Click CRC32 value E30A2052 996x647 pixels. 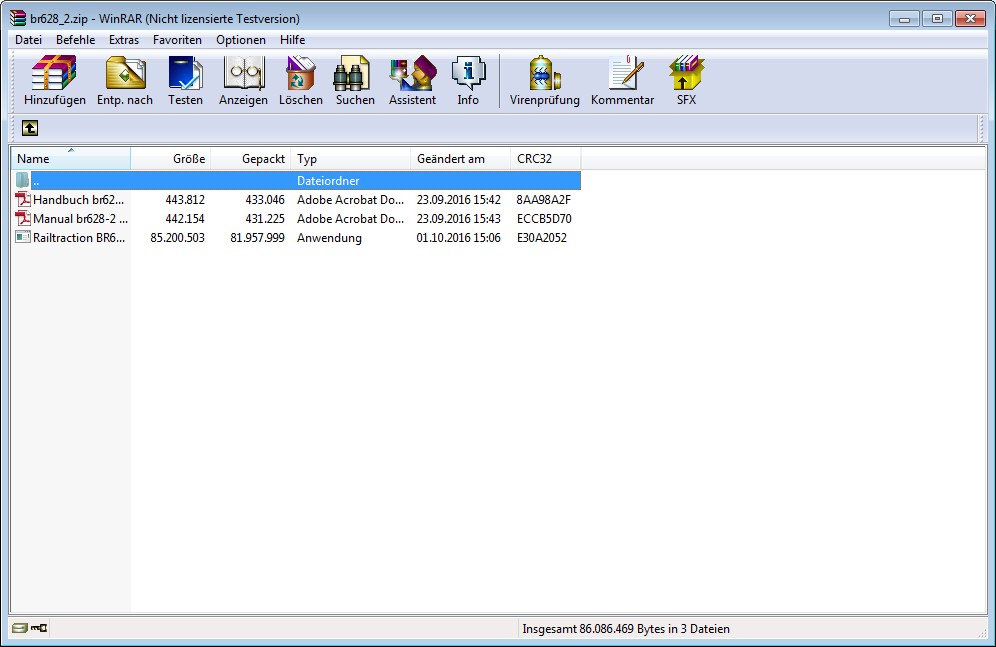coord(542,237)
